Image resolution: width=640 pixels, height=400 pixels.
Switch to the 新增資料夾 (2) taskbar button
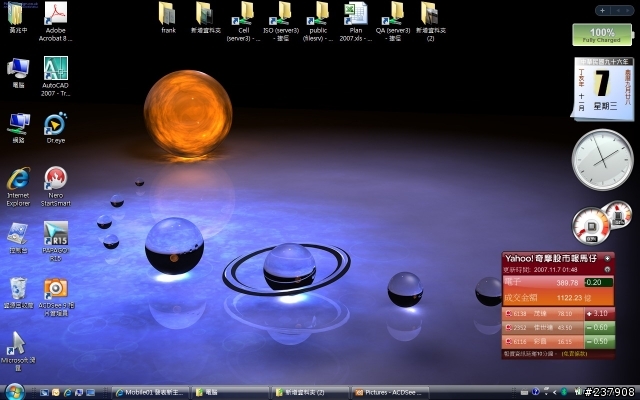tap(310, 393)
